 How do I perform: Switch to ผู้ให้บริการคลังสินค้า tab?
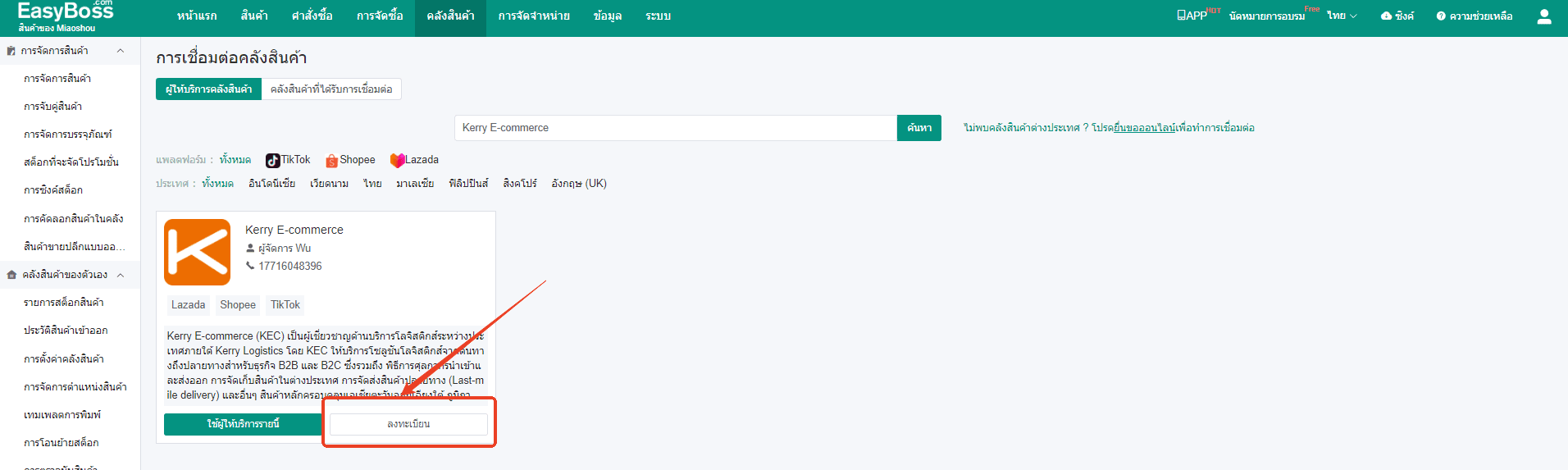pos(208,89)
